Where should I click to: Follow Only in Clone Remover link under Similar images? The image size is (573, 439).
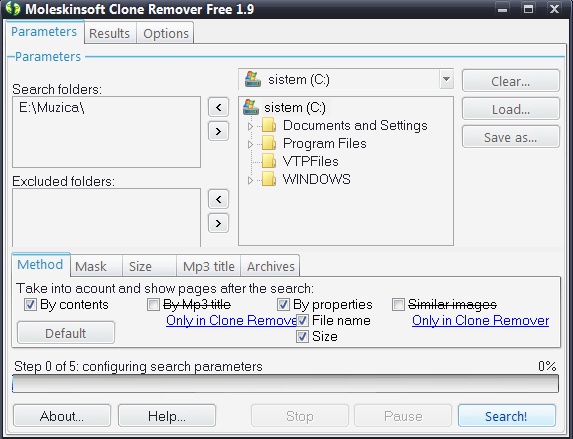[x=480, y=320]
